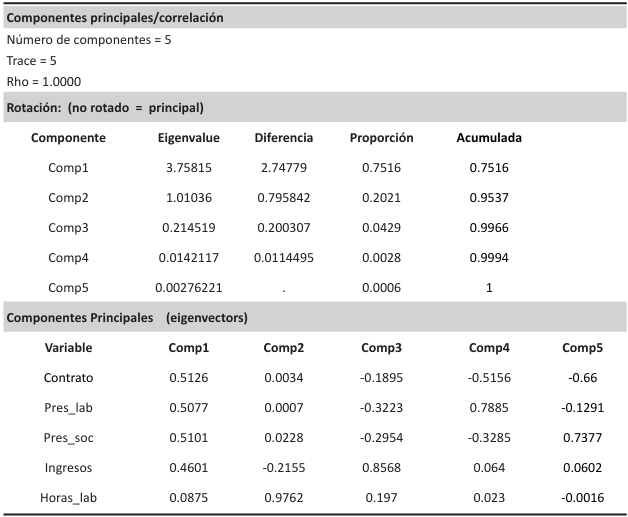The width and height of the screenshot is (628, 517).
Task: Select the proportion value 0.0429
Action: (381, 228)
